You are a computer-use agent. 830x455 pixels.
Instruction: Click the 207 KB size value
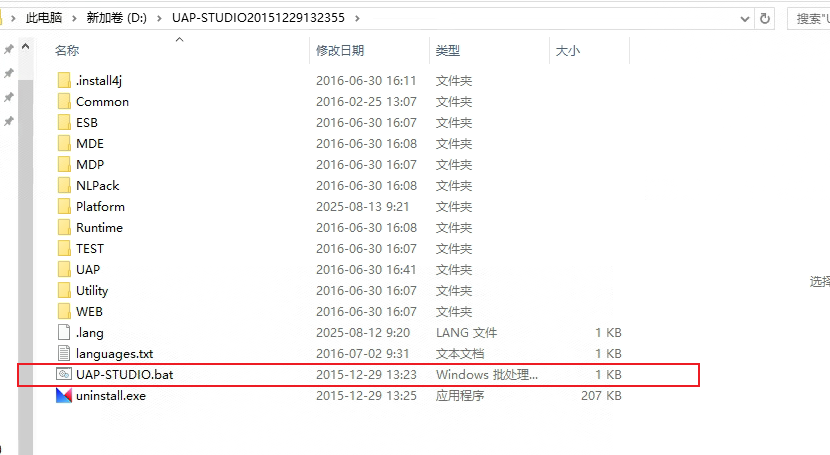[x=601, y=396]
